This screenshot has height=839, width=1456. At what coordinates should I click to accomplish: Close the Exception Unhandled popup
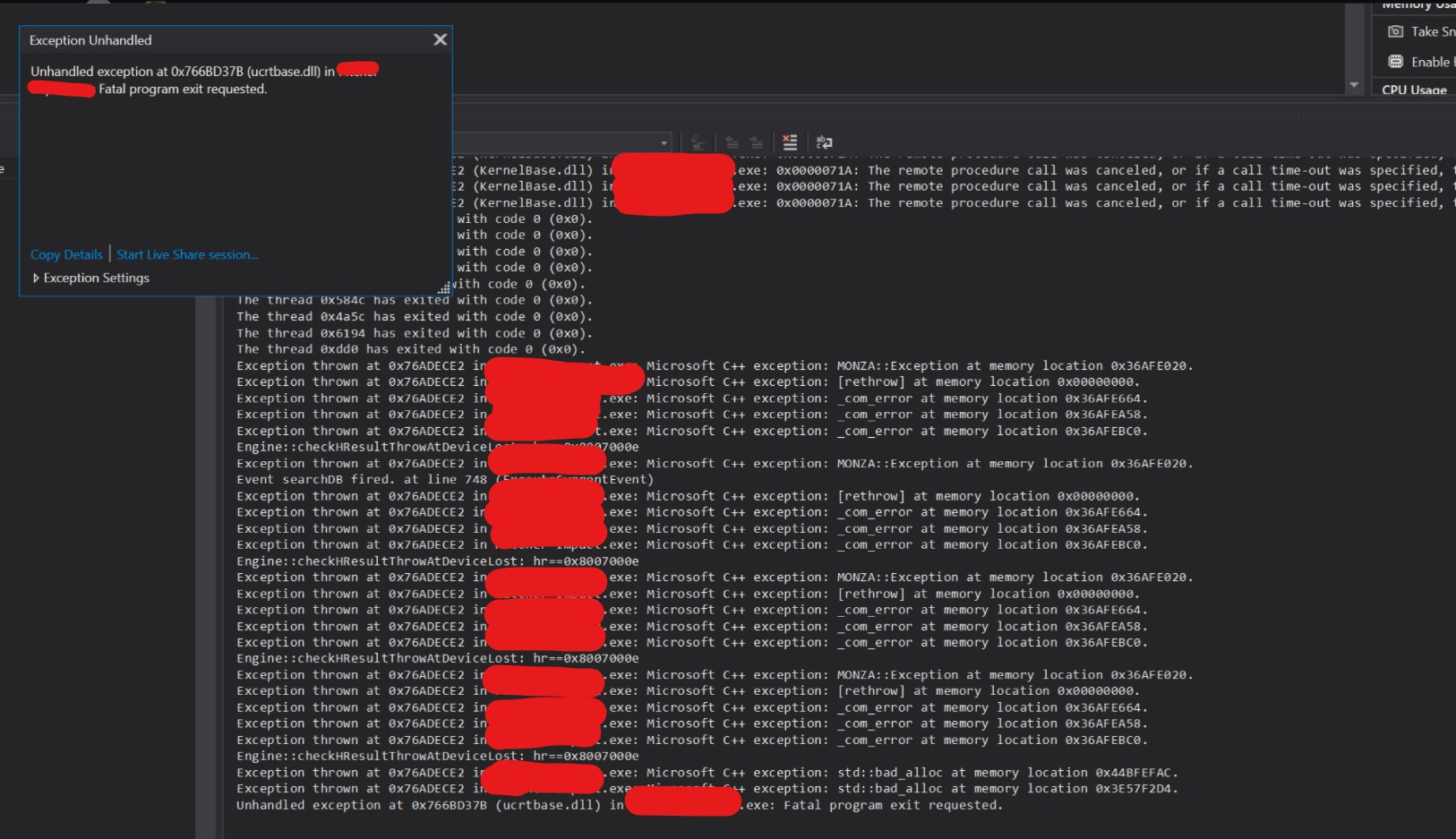pyautogui.click(x=440, y=39)
